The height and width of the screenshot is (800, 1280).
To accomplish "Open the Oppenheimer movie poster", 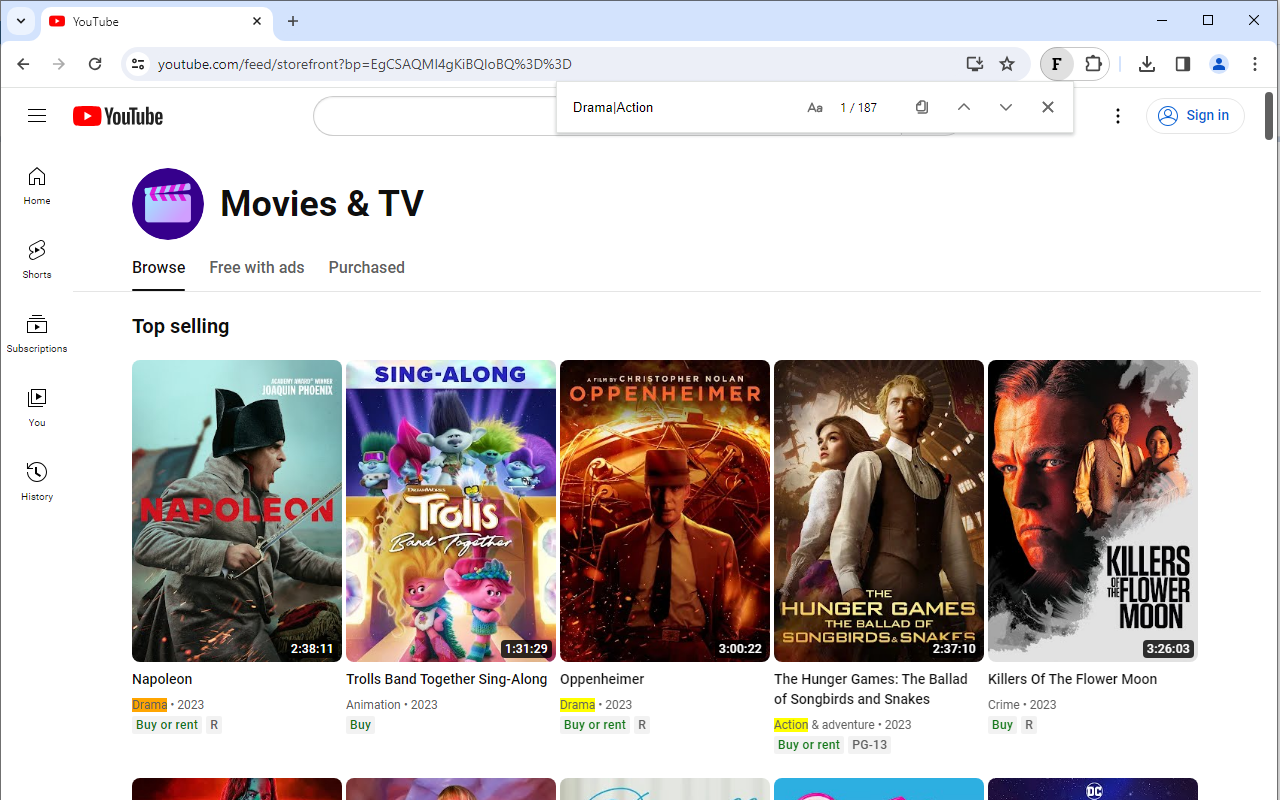I will point(665,511).
